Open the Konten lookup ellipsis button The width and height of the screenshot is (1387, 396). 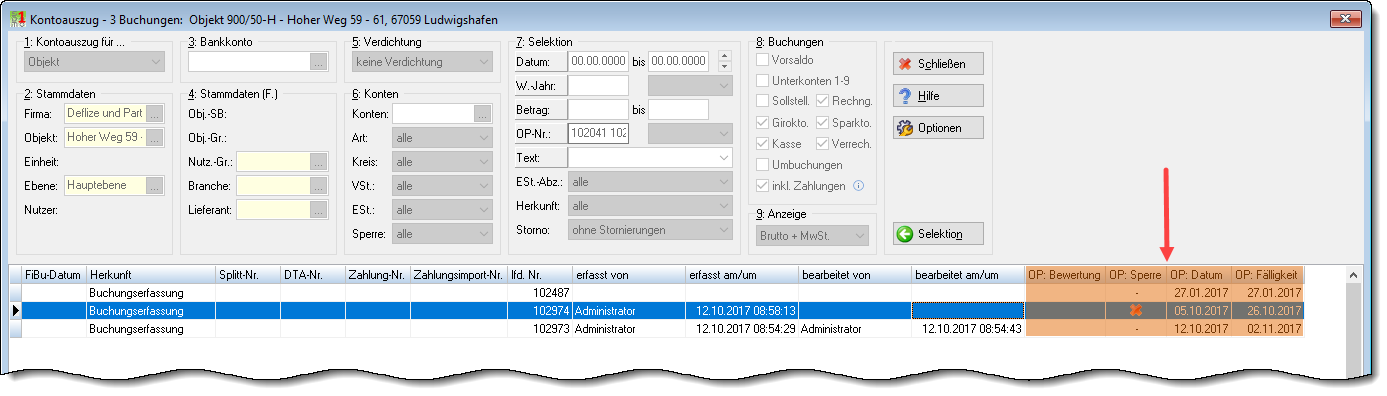coord(483,113)
